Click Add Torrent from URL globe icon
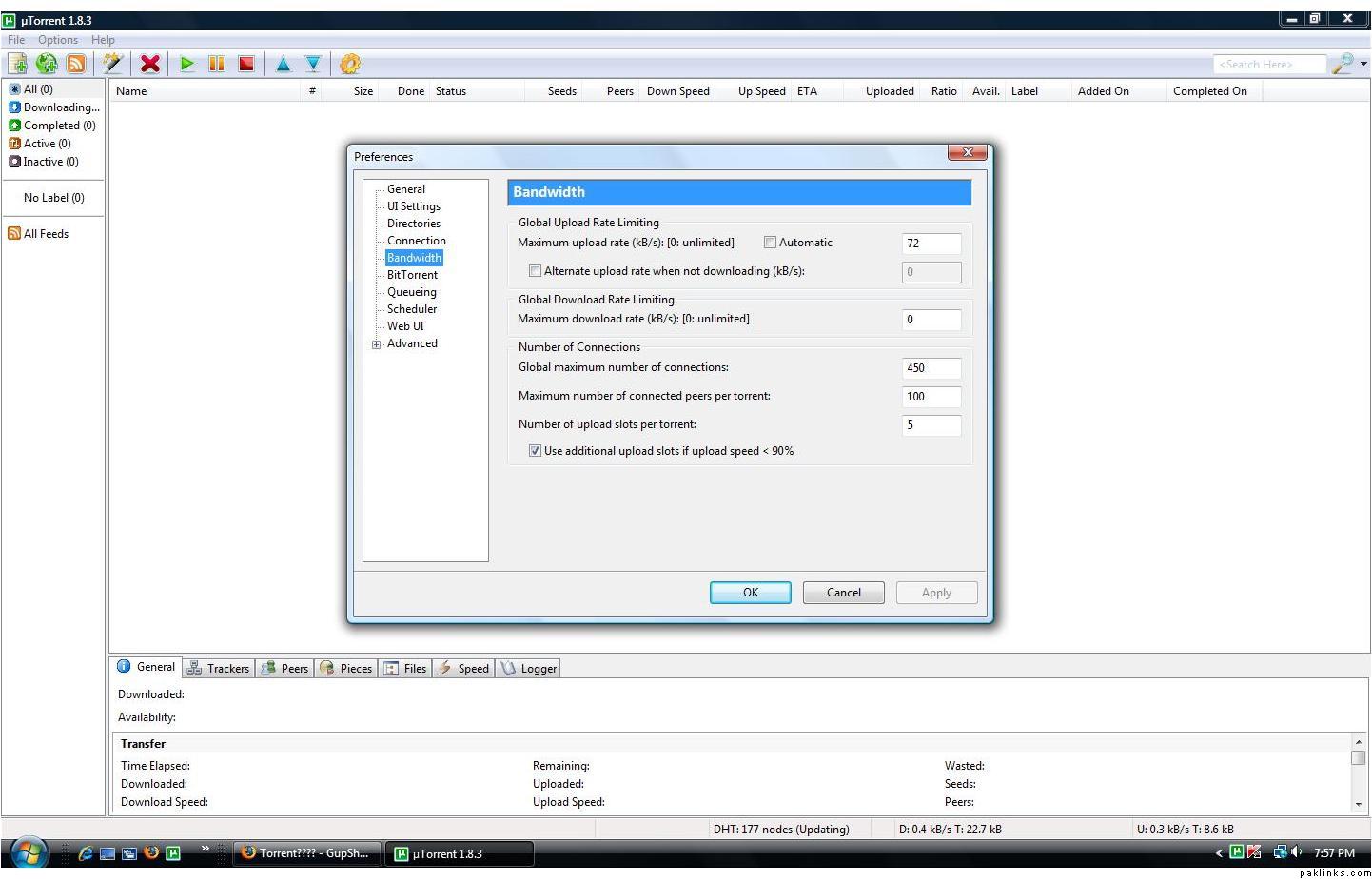The image size is (1372, 879). 47,64
